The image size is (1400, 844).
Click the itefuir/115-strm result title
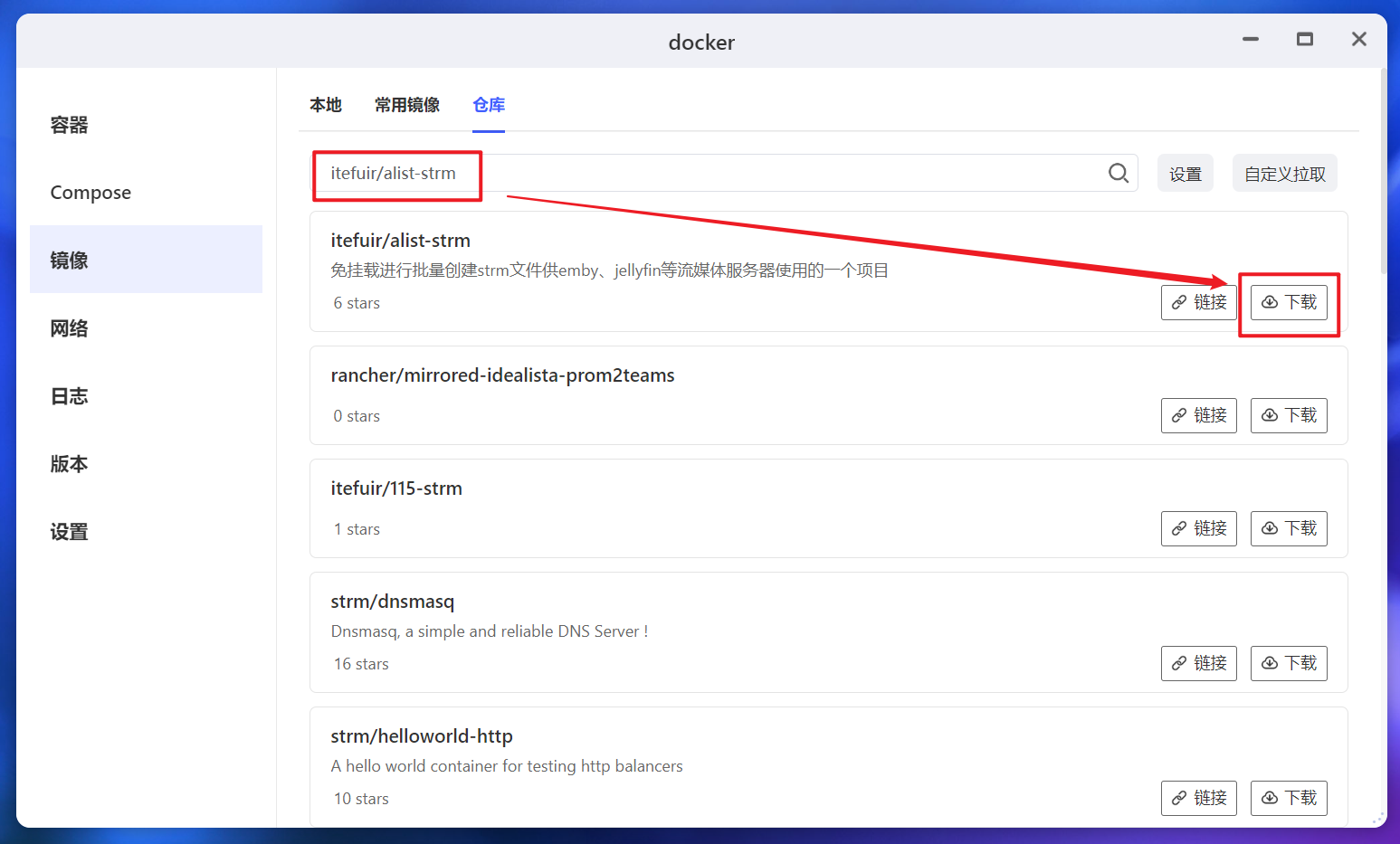tap(396, 488)
